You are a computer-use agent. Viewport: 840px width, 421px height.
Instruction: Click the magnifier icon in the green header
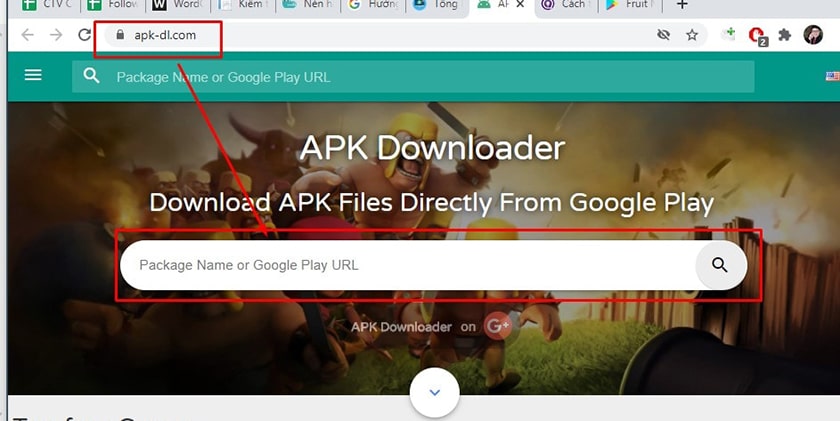click(92, 76)
